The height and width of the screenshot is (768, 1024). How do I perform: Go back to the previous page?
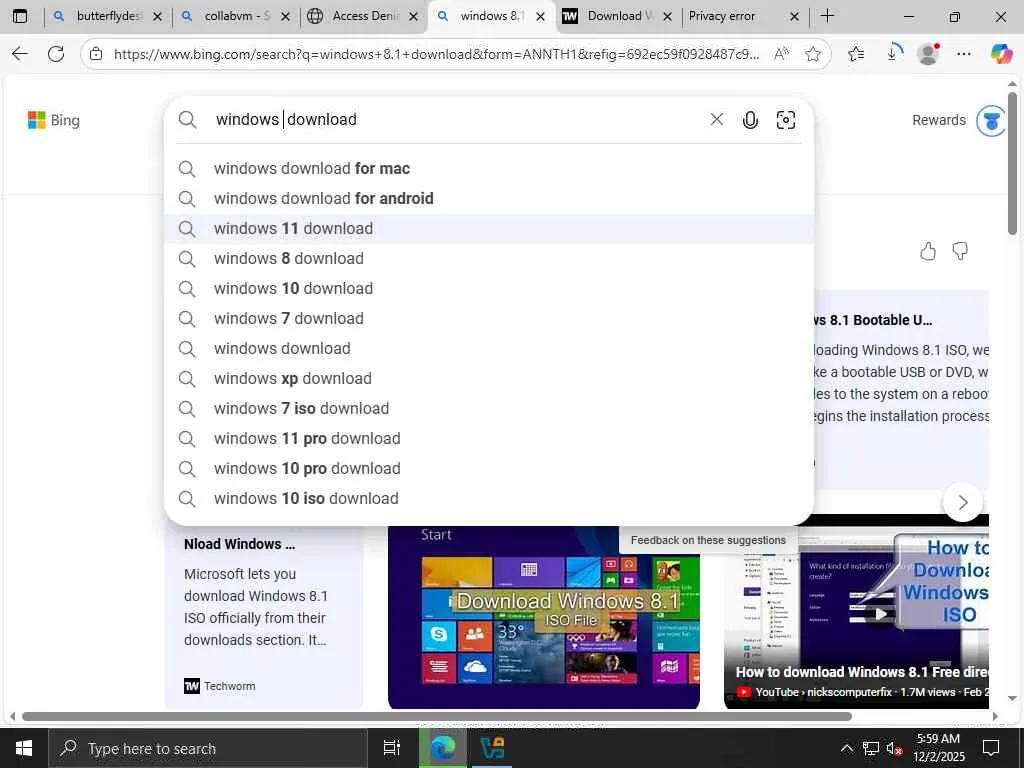pos(20,54)
